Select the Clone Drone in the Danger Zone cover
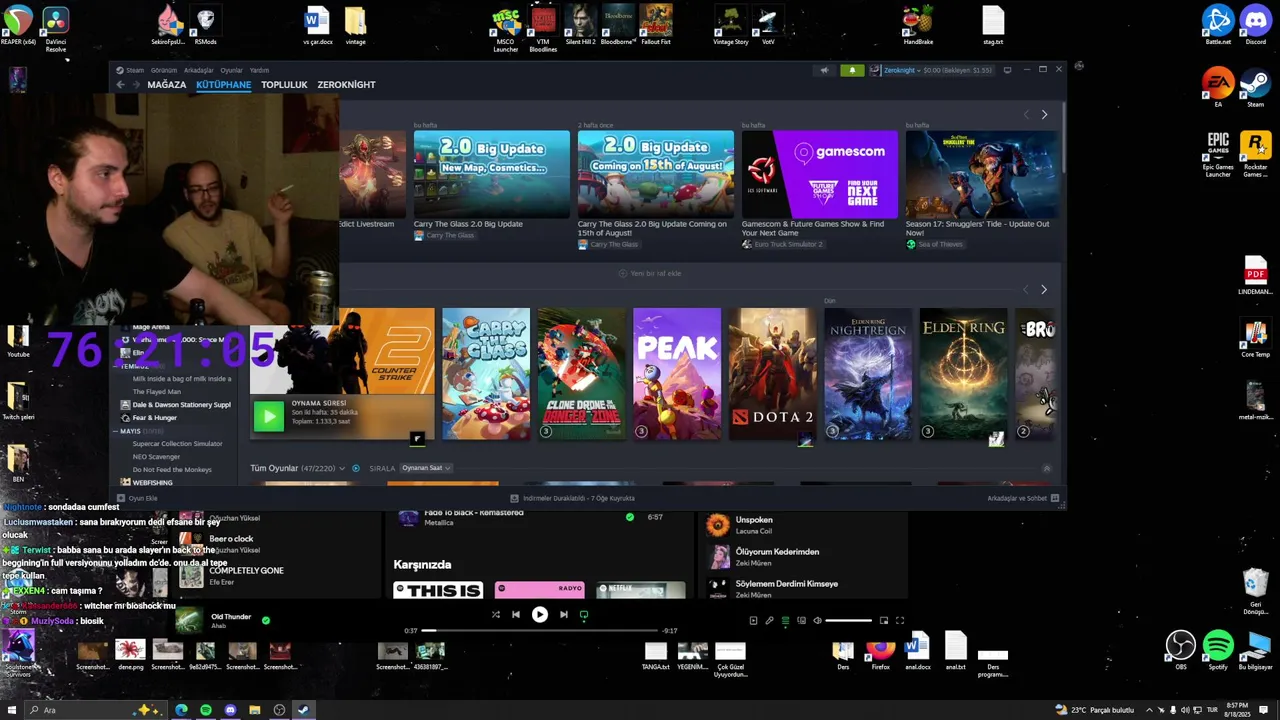Image resolution: width=1280 pixels, height=720 pixels. tap(581, 373)
